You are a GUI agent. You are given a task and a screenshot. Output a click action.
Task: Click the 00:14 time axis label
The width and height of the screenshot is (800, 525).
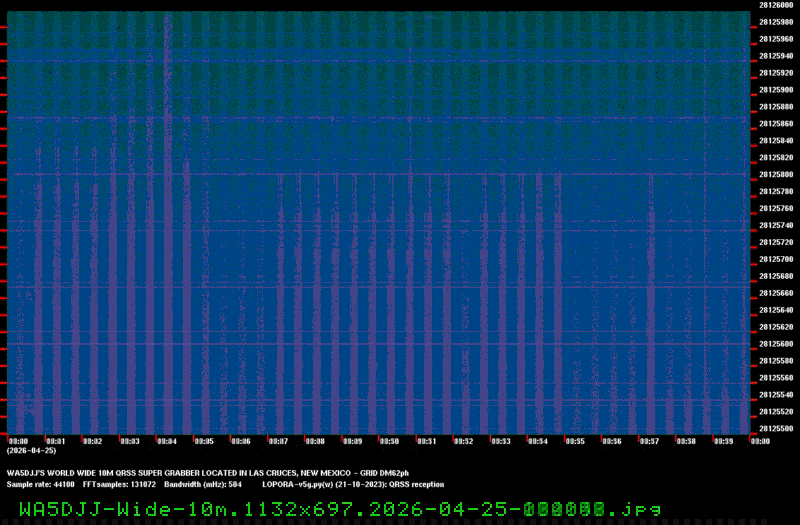537,441
